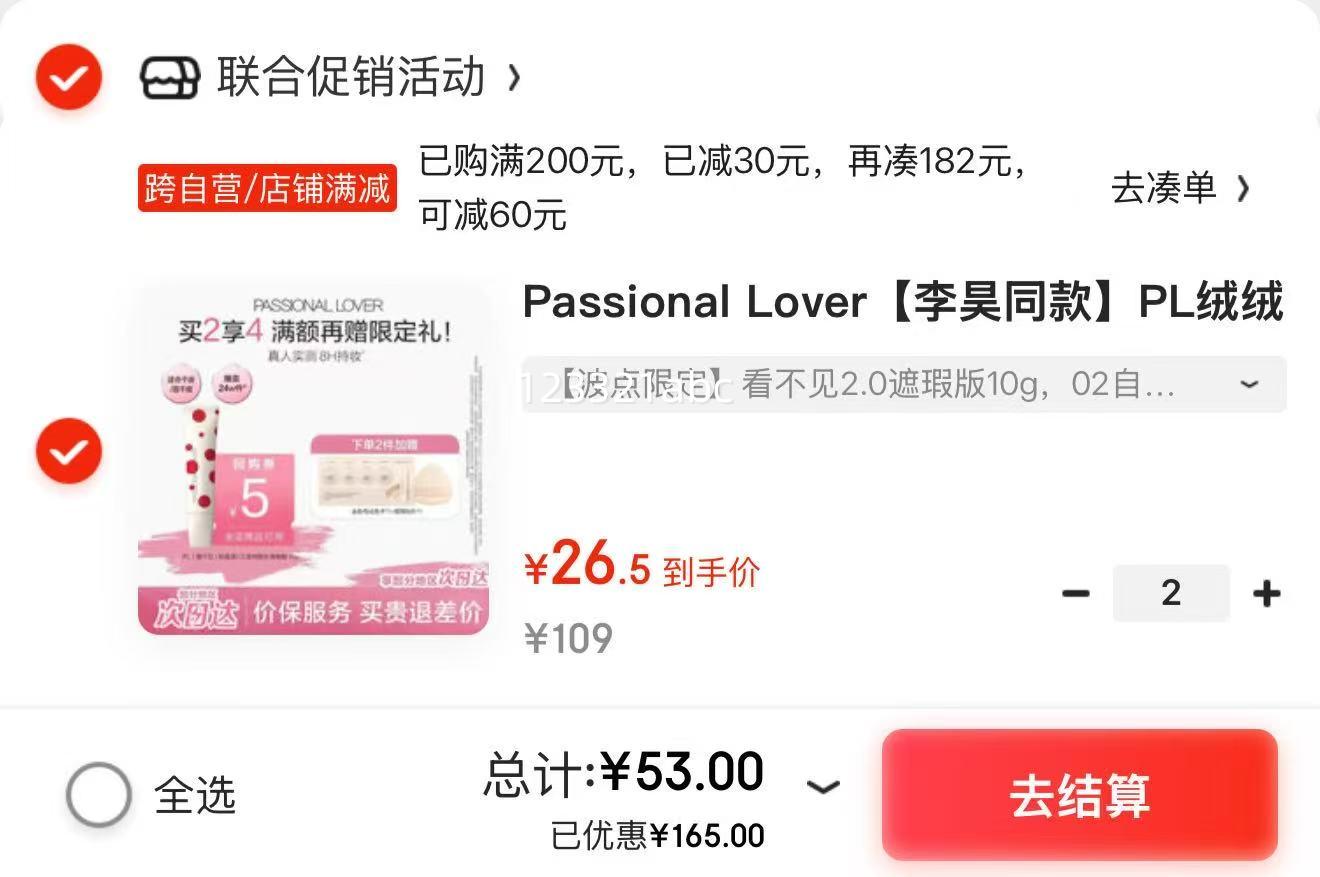Viewport: 1320px width, 877px height.
Task: Decrease quantity with the minus icon
Action: (1075, 594)
